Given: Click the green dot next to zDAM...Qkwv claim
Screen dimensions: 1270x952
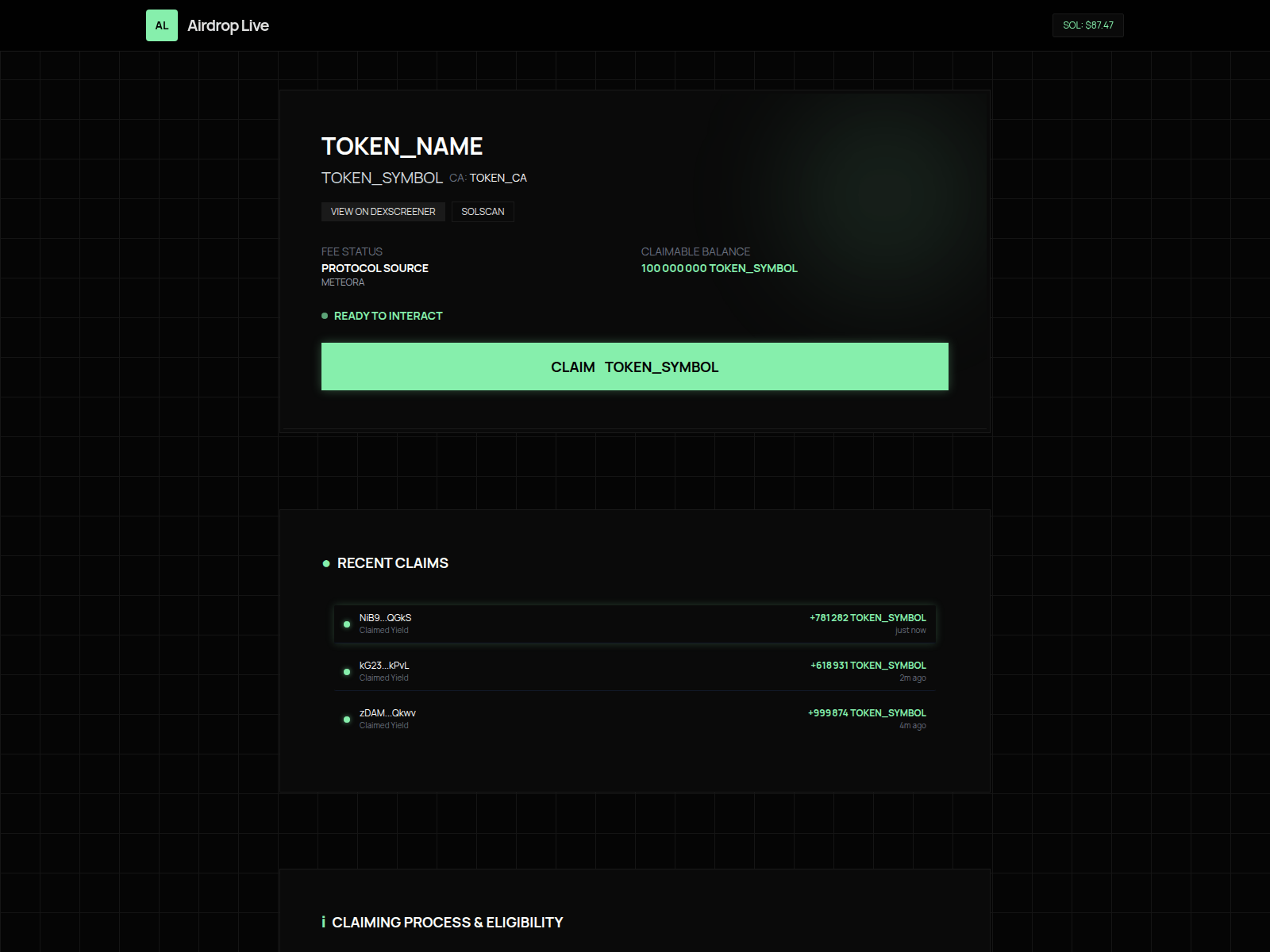Looking at the screenshot, I should 347,719.
